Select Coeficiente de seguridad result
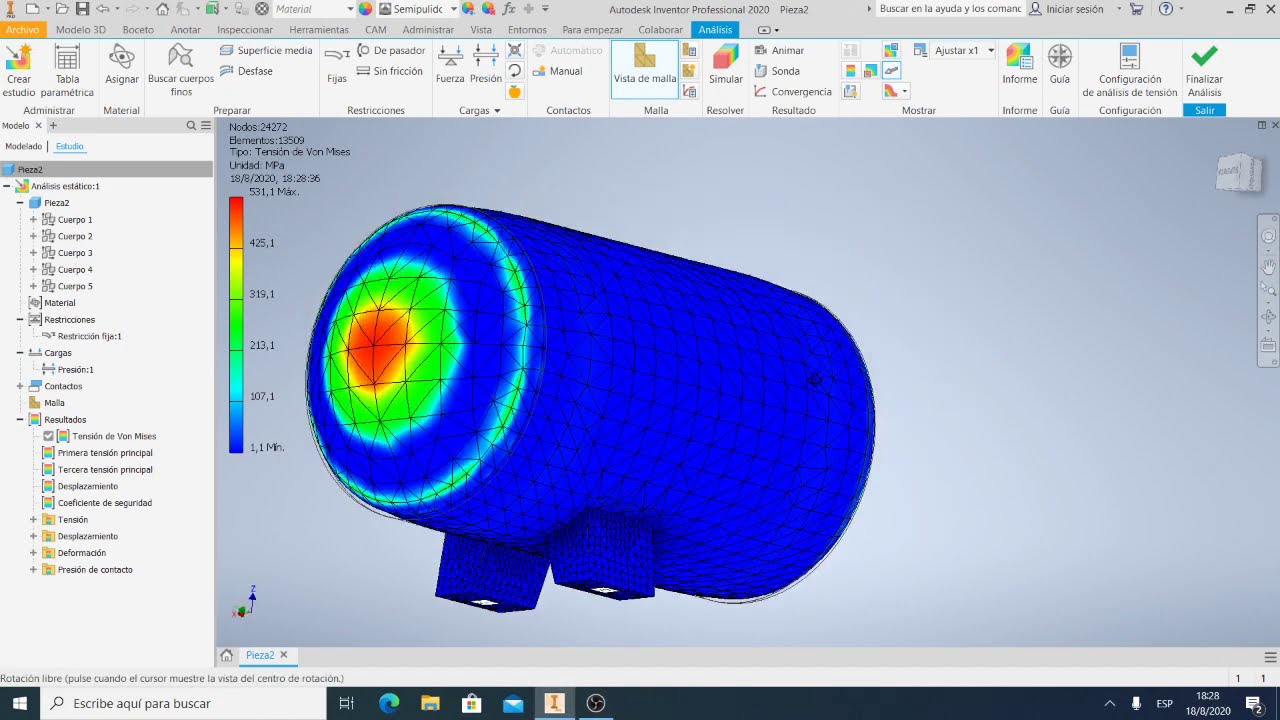The image size is (1280, 720). click(x=105, y=503)
